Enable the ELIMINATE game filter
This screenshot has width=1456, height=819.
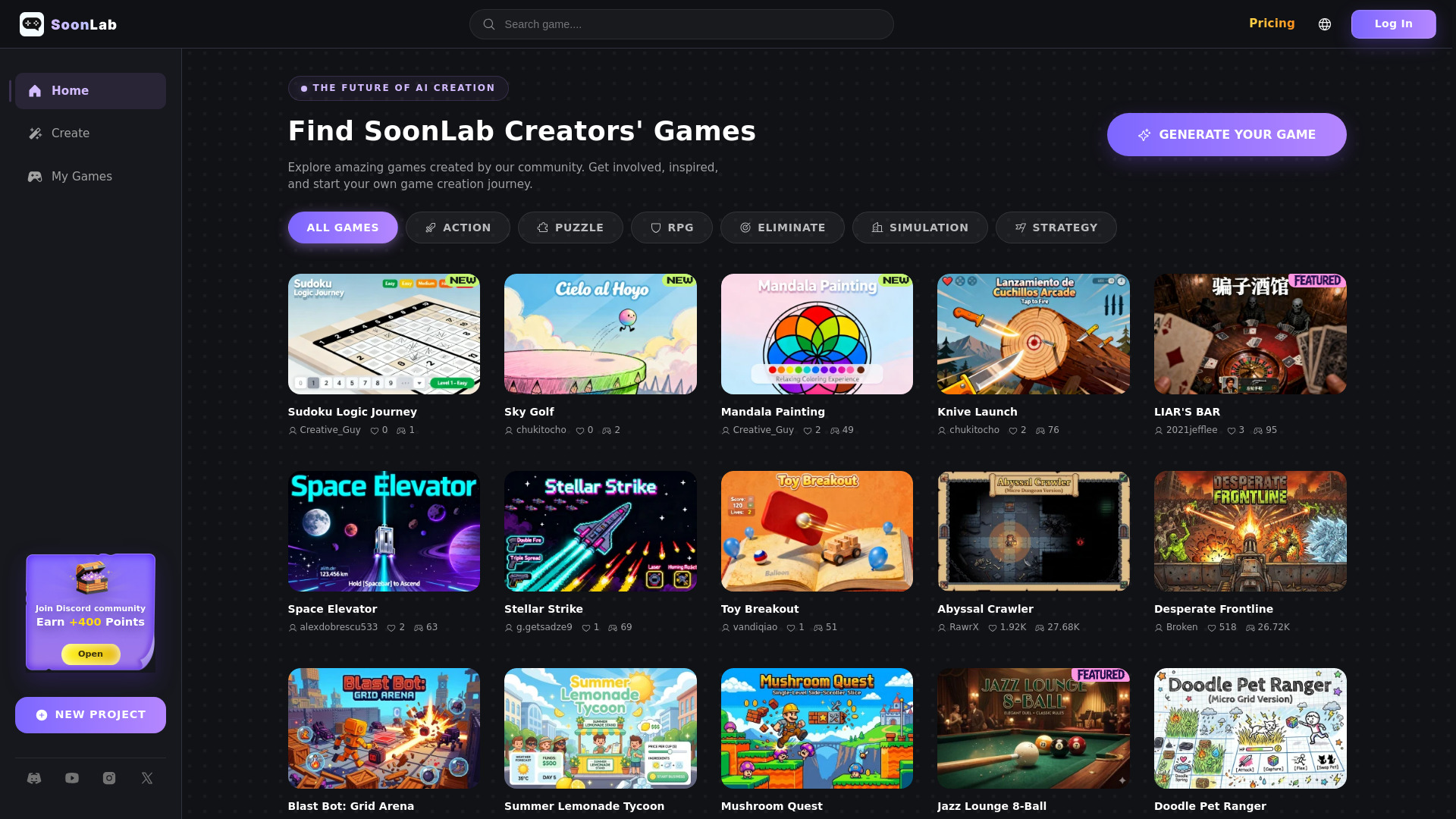[782, 227]
